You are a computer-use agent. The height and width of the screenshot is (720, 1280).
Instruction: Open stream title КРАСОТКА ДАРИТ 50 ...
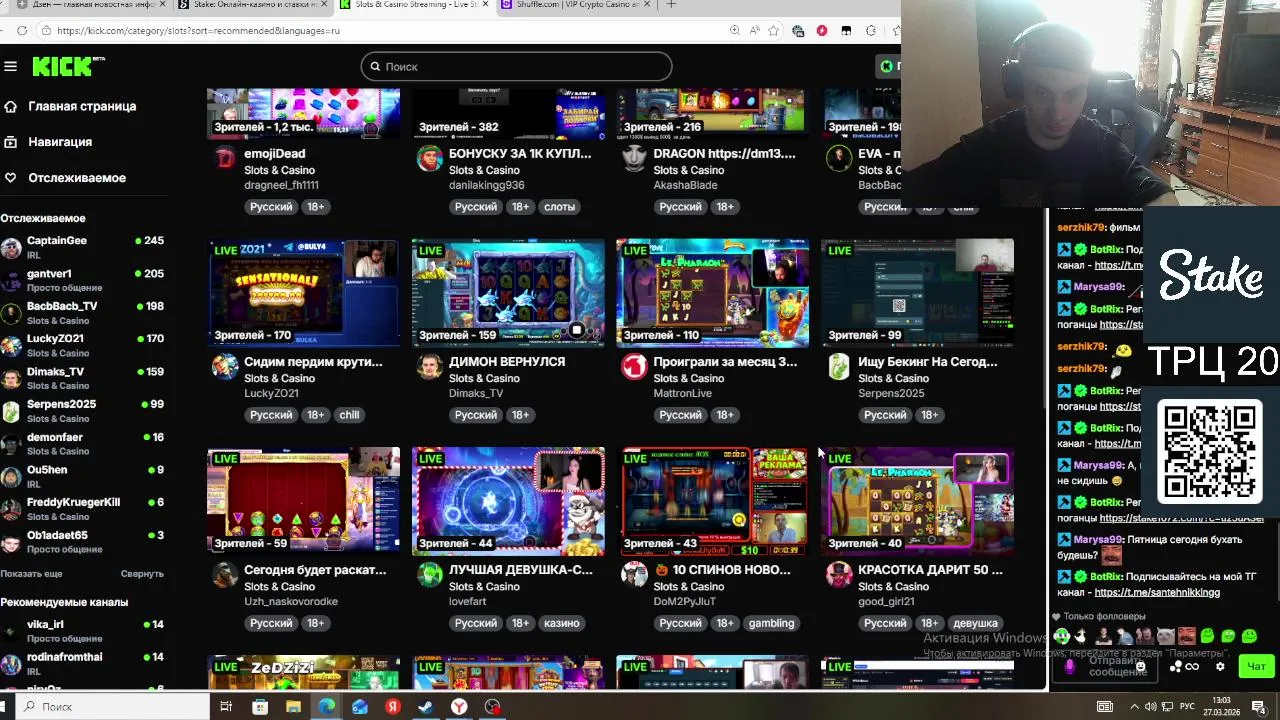(x=930, y=570)
